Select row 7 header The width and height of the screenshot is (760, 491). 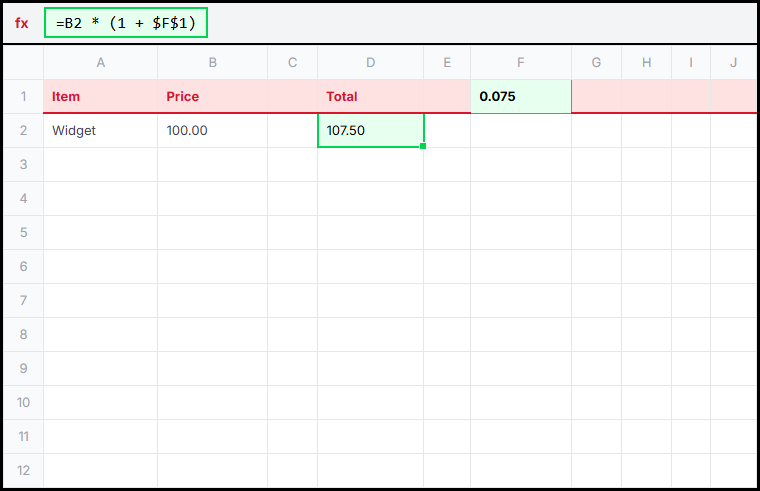click(23, 300)
